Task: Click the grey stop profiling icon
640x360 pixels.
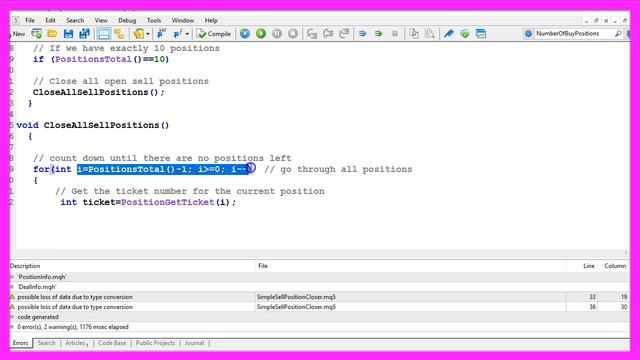Action: tap(395, 34)
